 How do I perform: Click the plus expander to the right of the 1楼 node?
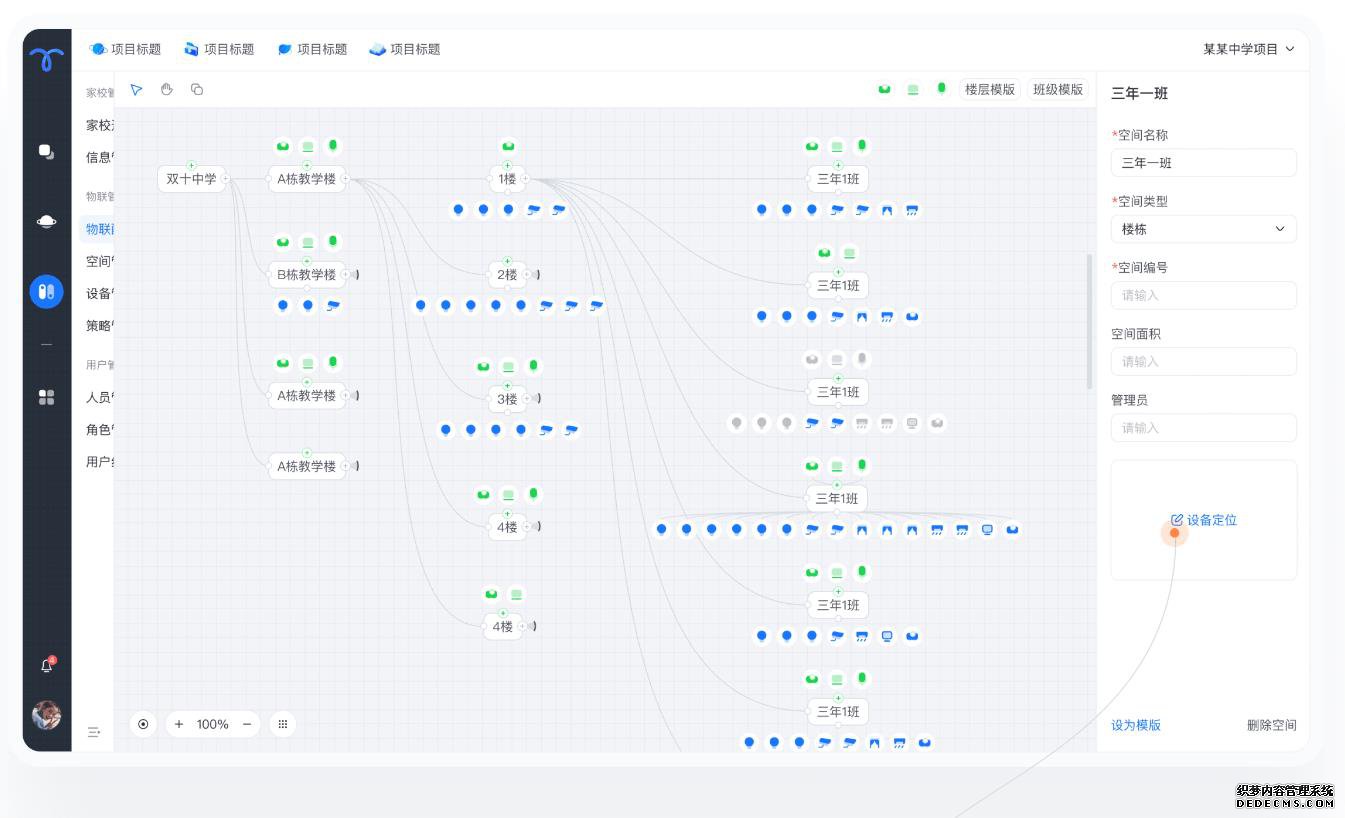(525, 180)
